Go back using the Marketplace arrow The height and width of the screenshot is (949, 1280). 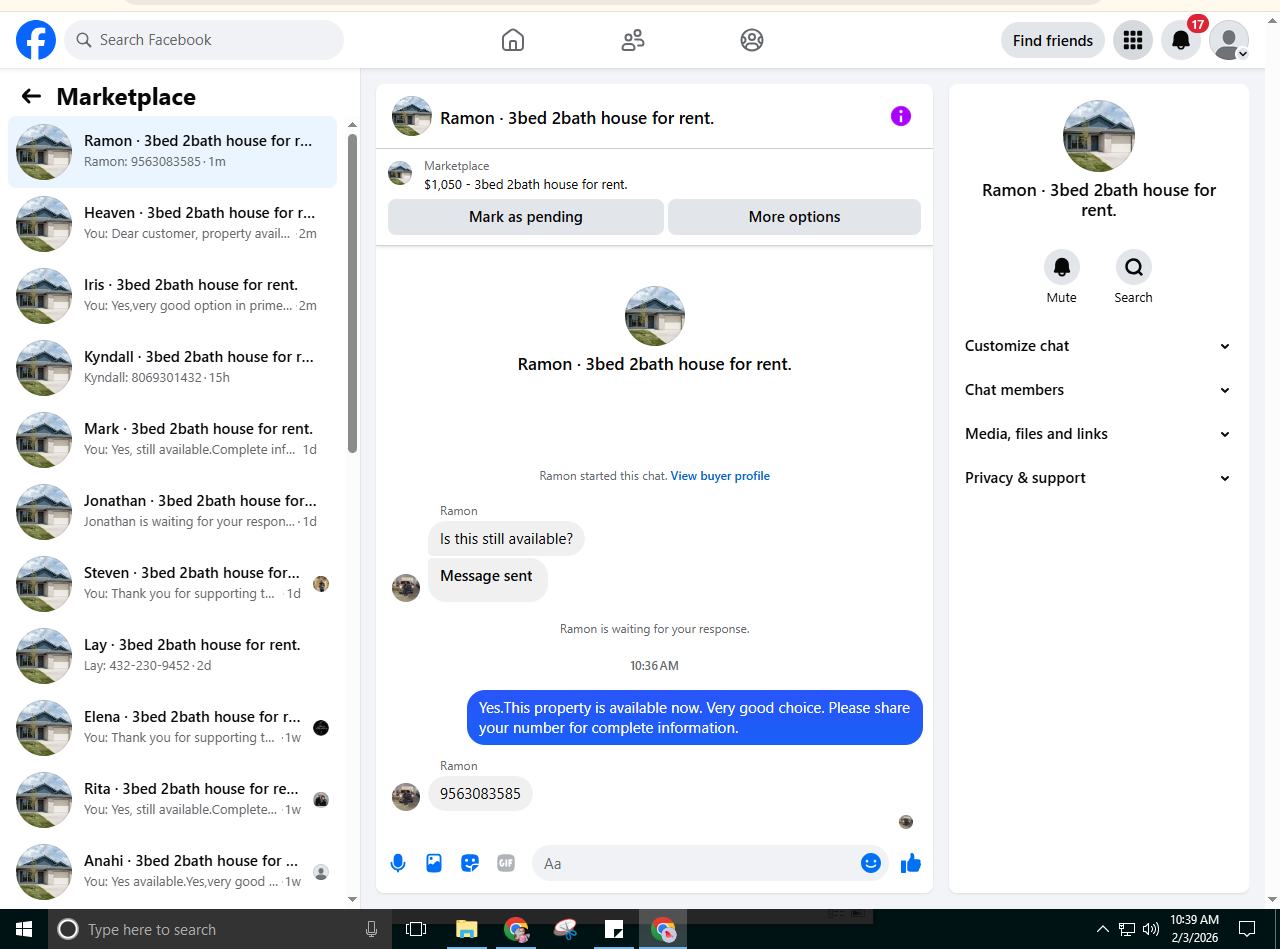tap(31, 96)
